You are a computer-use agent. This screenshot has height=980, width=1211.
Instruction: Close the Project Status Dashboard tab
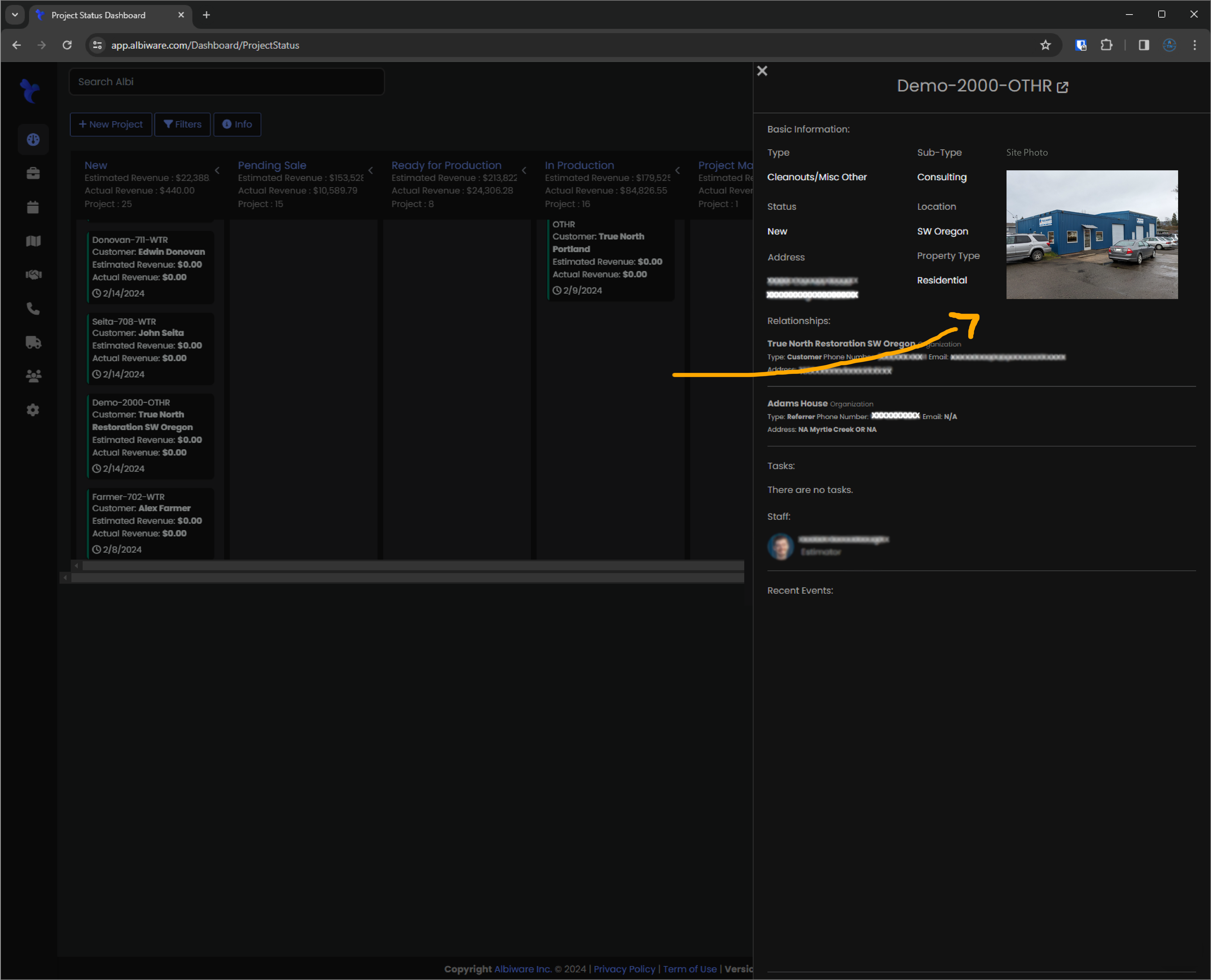[x=181, y=15]
